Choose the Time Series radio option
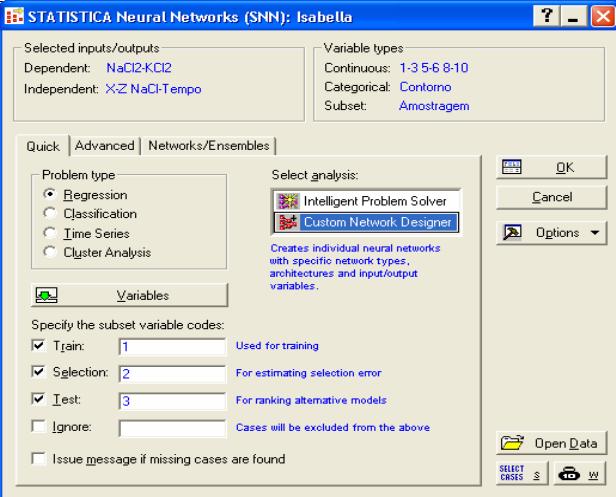Screen dimensions: 616x497 click(x=50, y=233)
